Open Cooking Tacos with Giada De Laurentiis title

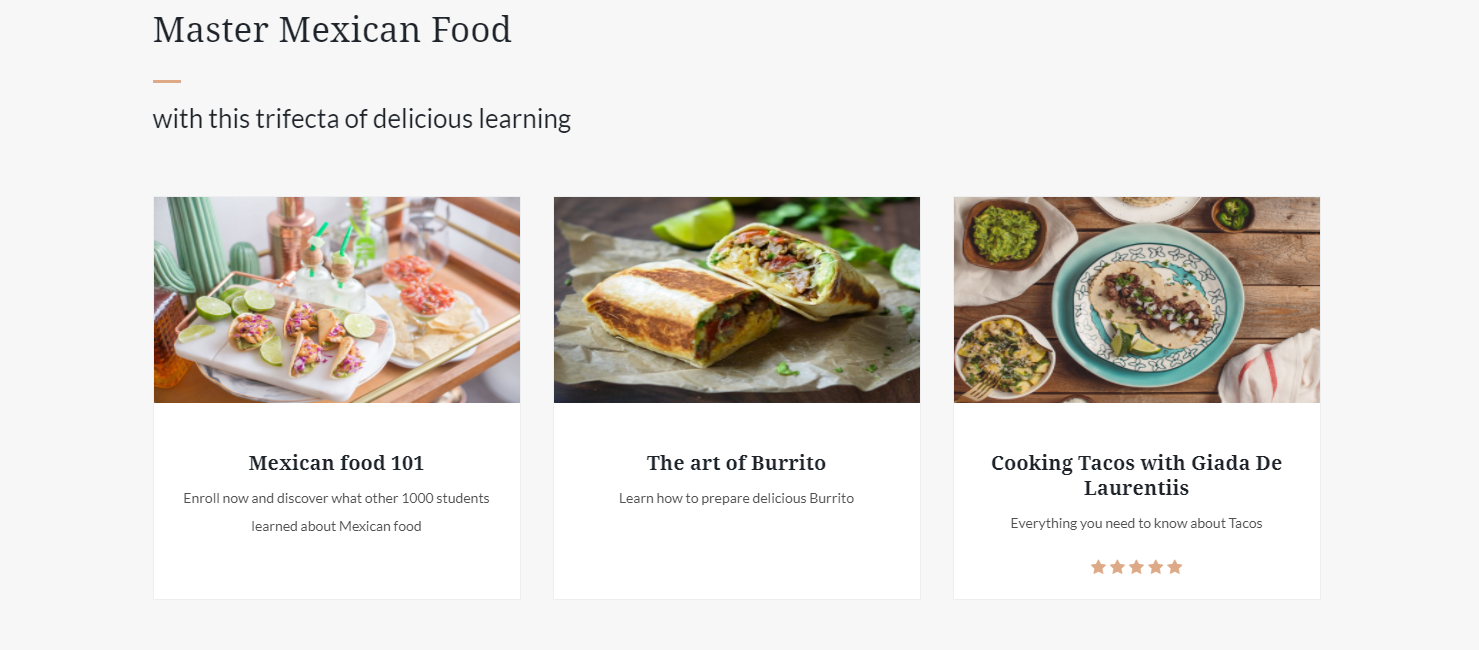click(x=1136, y=475)
